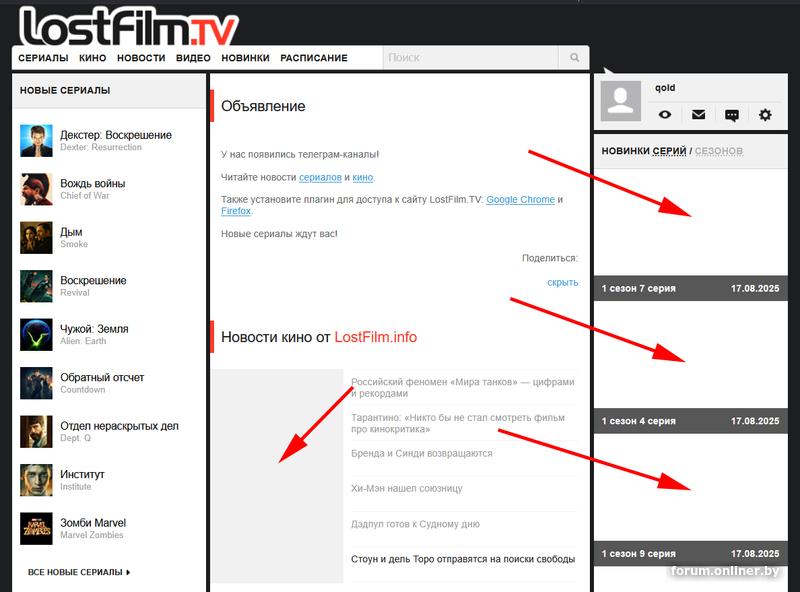
Task: Open Воскрешение Revival poster thumbnail
Action: pos(36,286)
